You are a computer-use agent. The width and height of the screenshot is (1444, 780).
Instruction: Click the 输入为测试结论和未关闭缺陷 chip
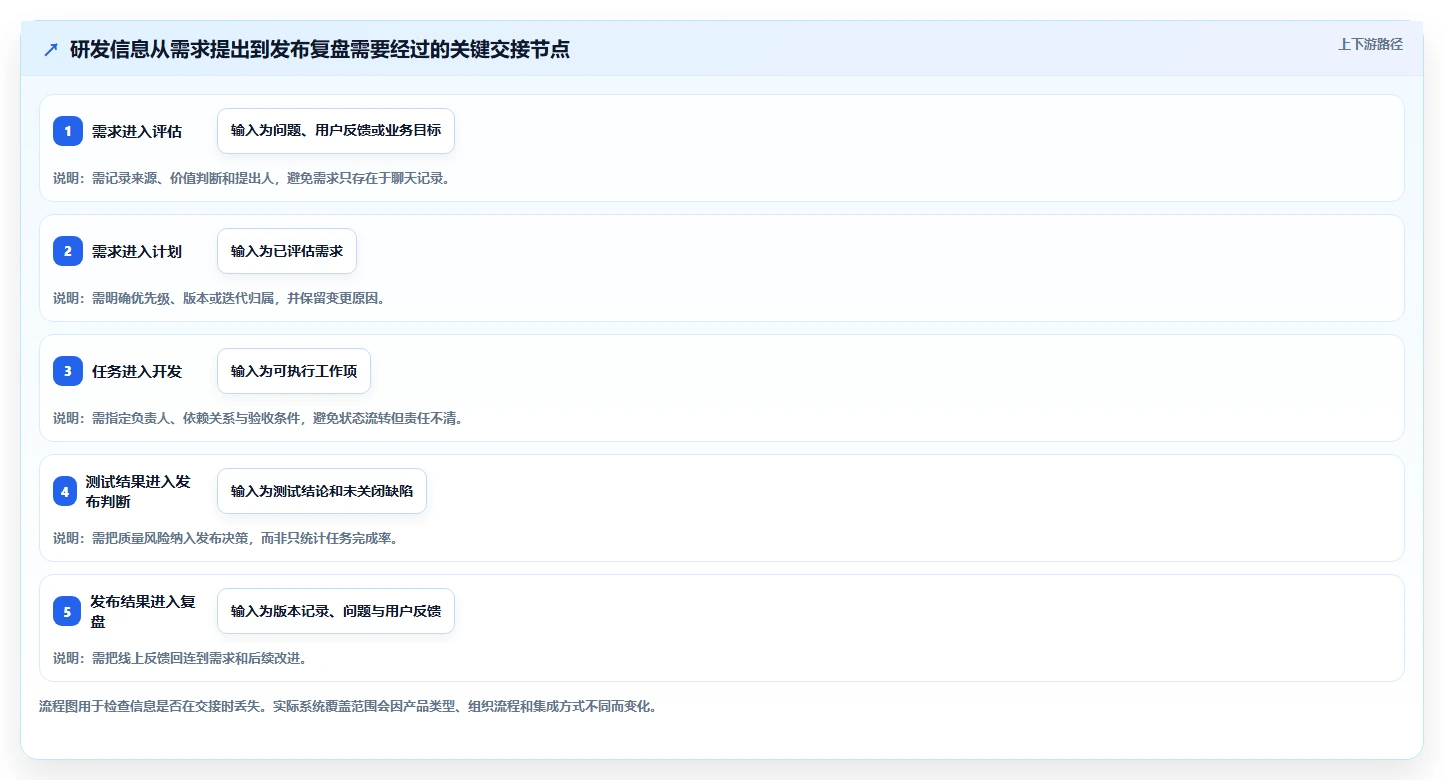[322, 491]
